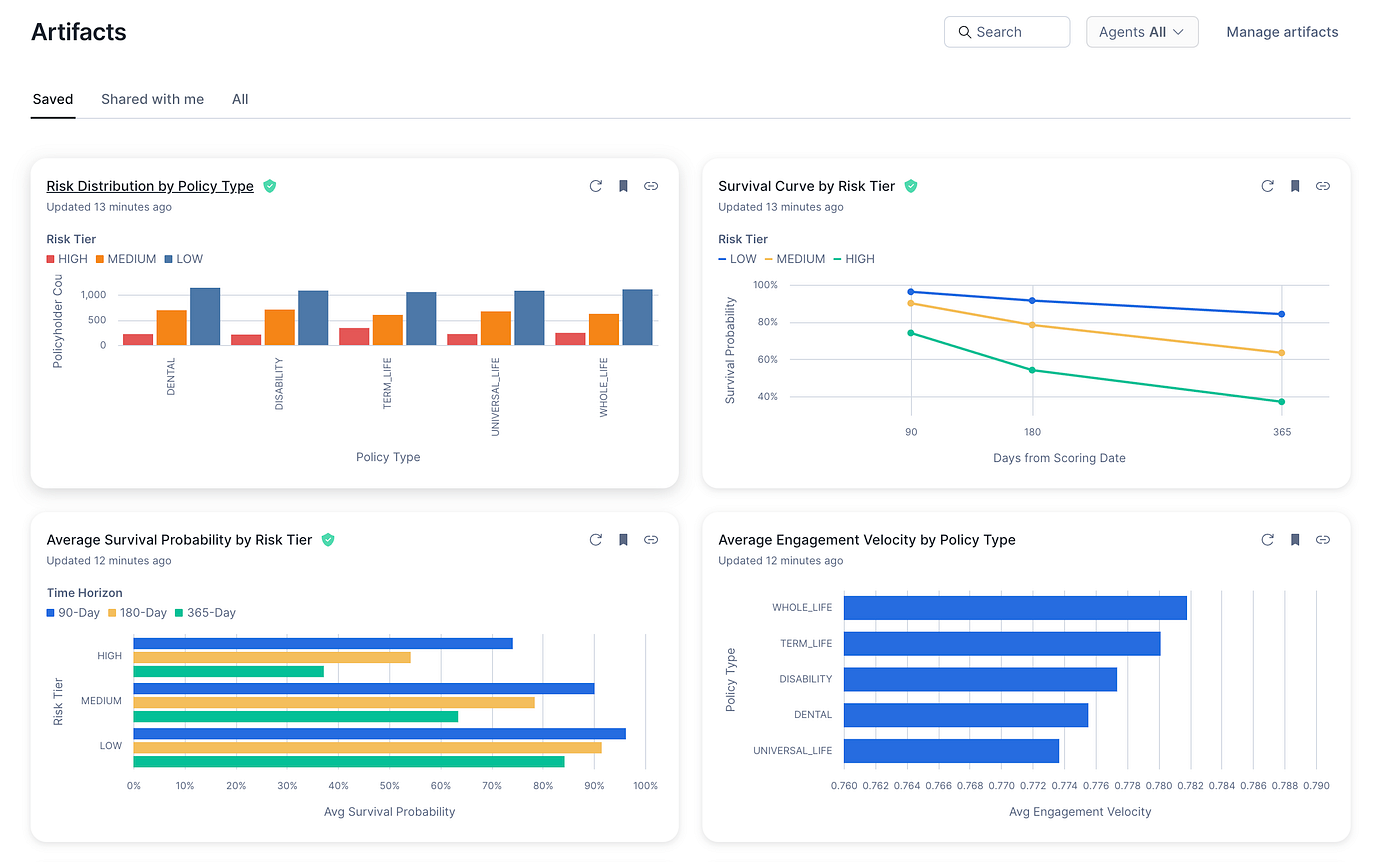Image resolution: width=1400 pixels, height=862 pixels.
Task: Open Average Engagement Velocity by Policy Type title
Action: point(867,540)
